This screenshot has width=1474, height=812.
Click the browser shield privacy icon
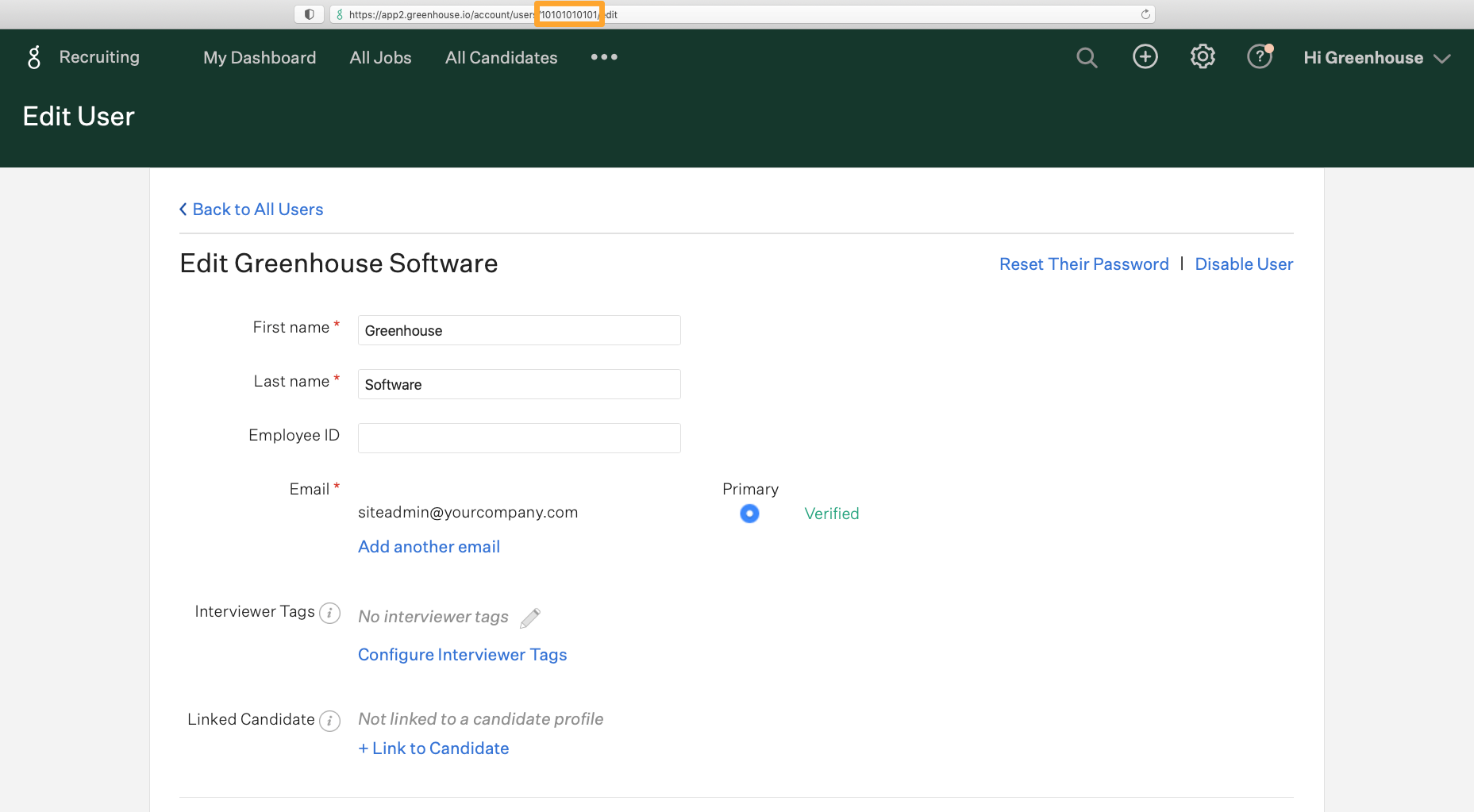310,14
